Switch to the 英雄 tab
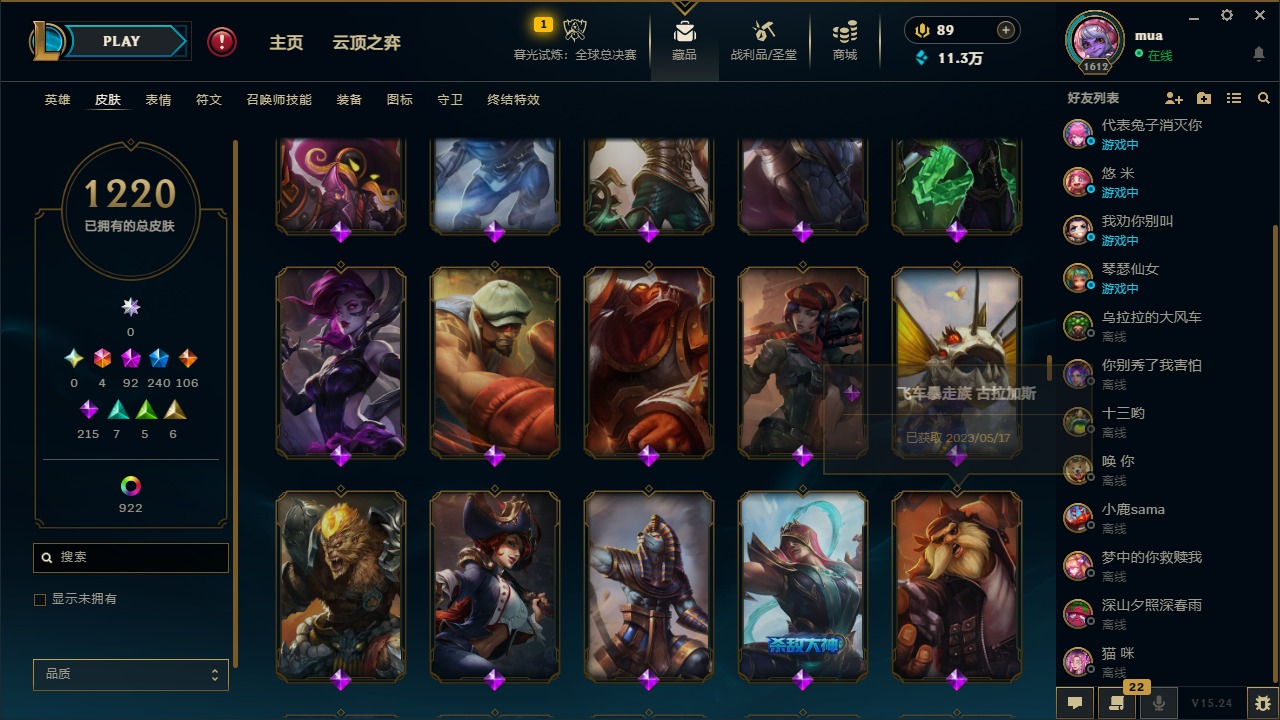The height and width of the screenshot is (720, 1280). [58, 100]
